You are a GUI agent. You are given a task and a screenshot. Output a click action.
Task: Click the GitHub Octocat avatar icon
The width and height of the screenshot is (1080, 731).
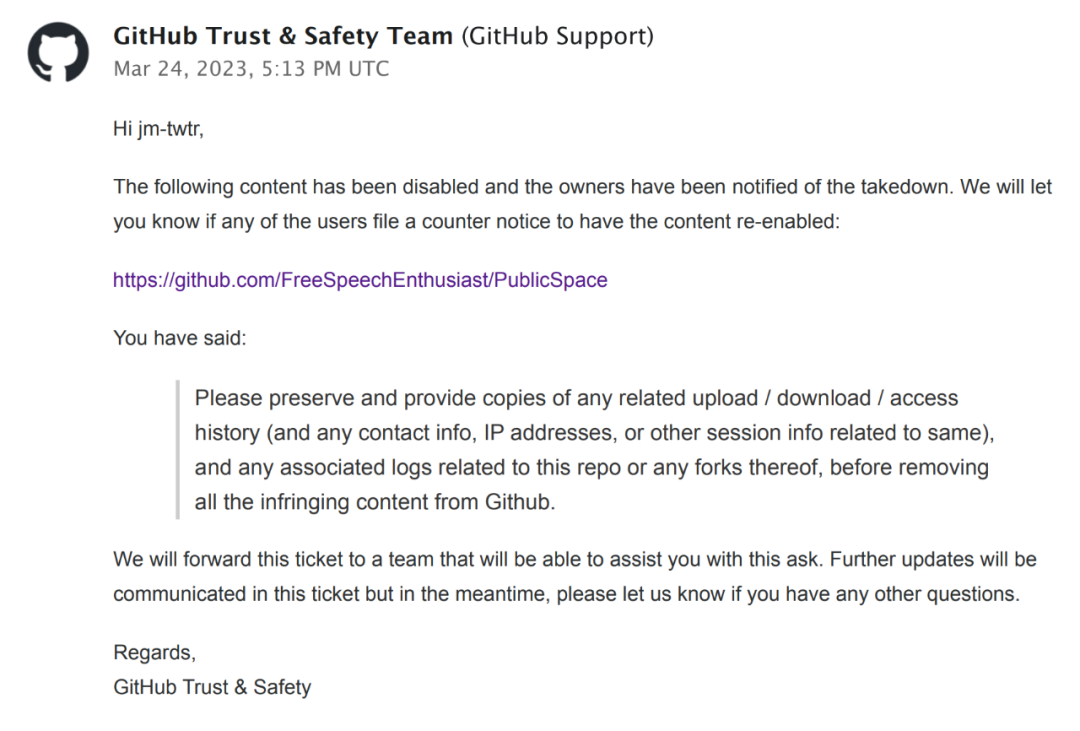click(x=58, y=52)
